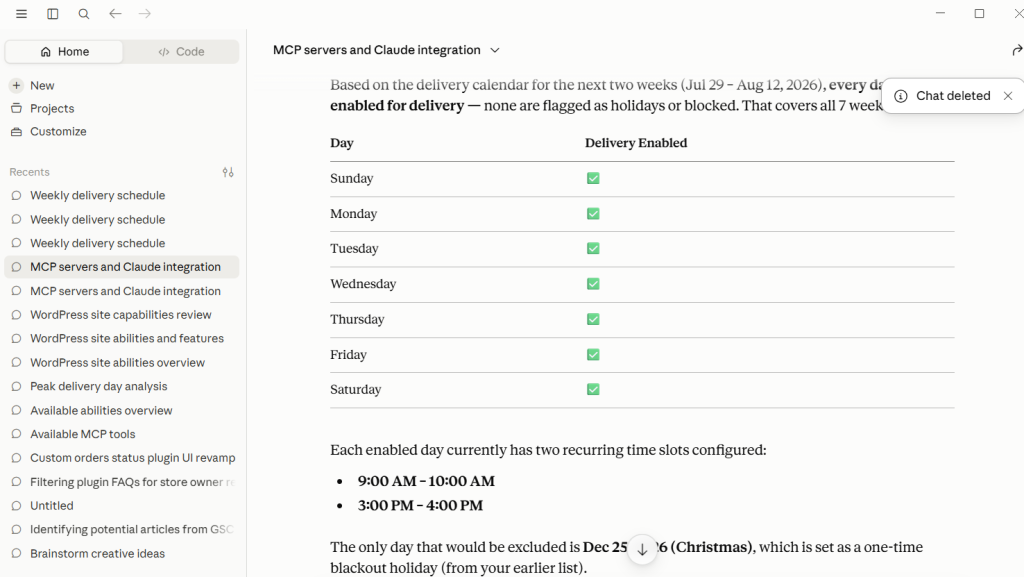Go forward with the right arrow
Image resolution: width=1024 pixels, height=577 pixels.
[145, 14]
